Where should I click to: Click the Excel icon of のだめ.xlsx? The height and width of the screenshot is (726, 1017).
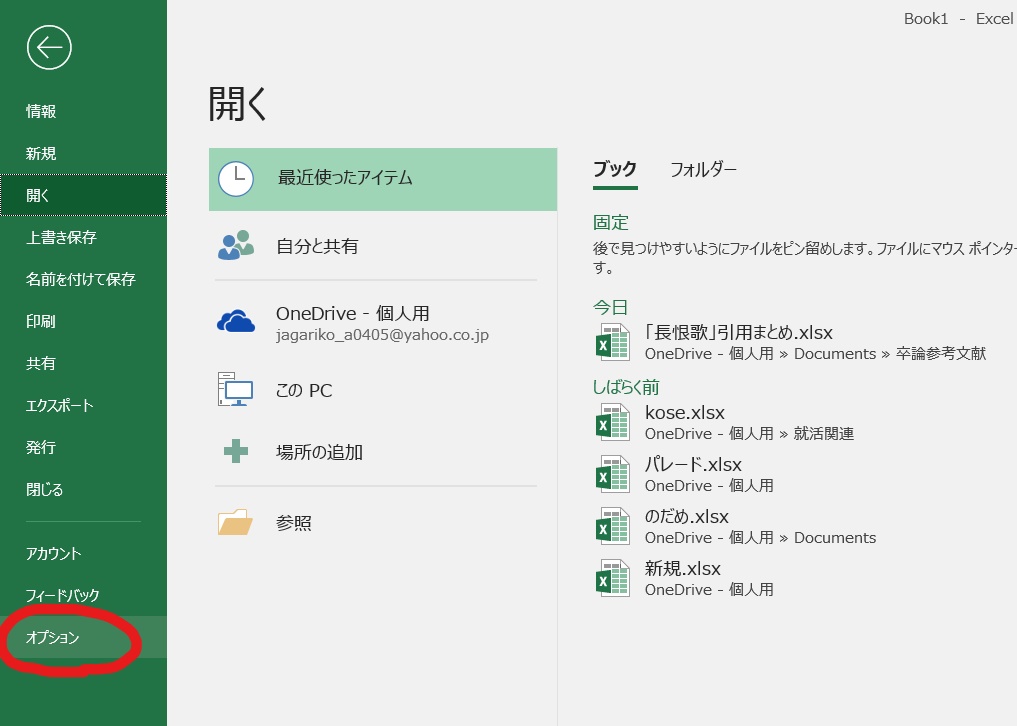coord(613,526)
